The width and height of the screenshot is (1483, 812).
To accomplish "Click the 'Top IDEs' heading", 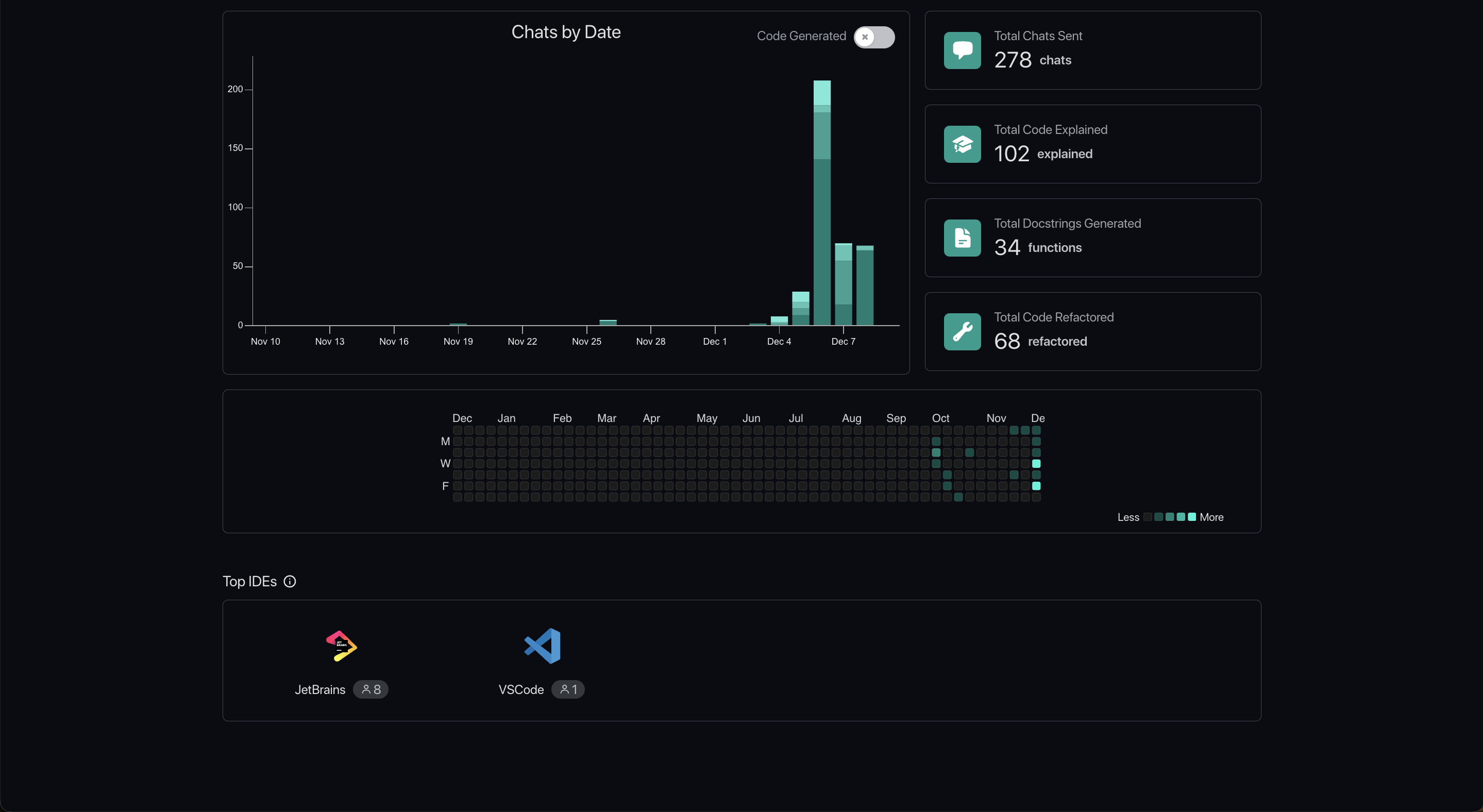I will (250, 581).
